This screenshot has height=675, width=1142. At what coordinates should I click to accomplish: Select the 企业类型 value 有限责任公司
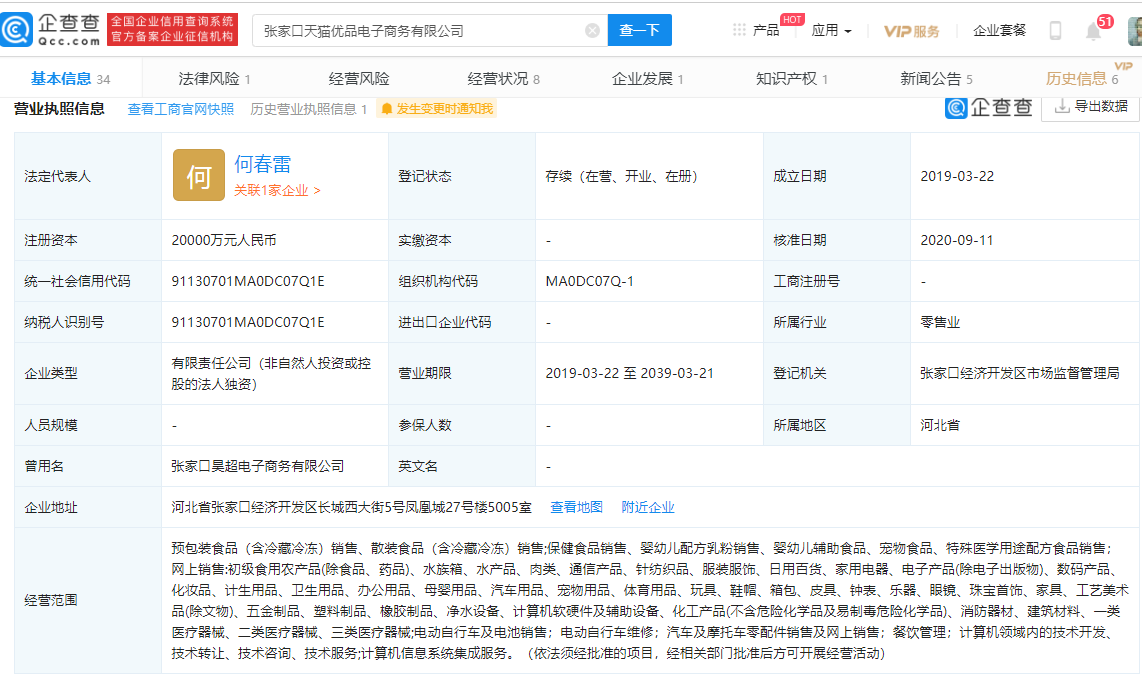[x=271, y=374]
